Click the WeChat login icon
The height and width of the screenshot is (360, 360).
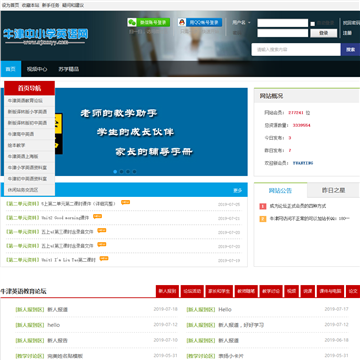pos(132,22)
